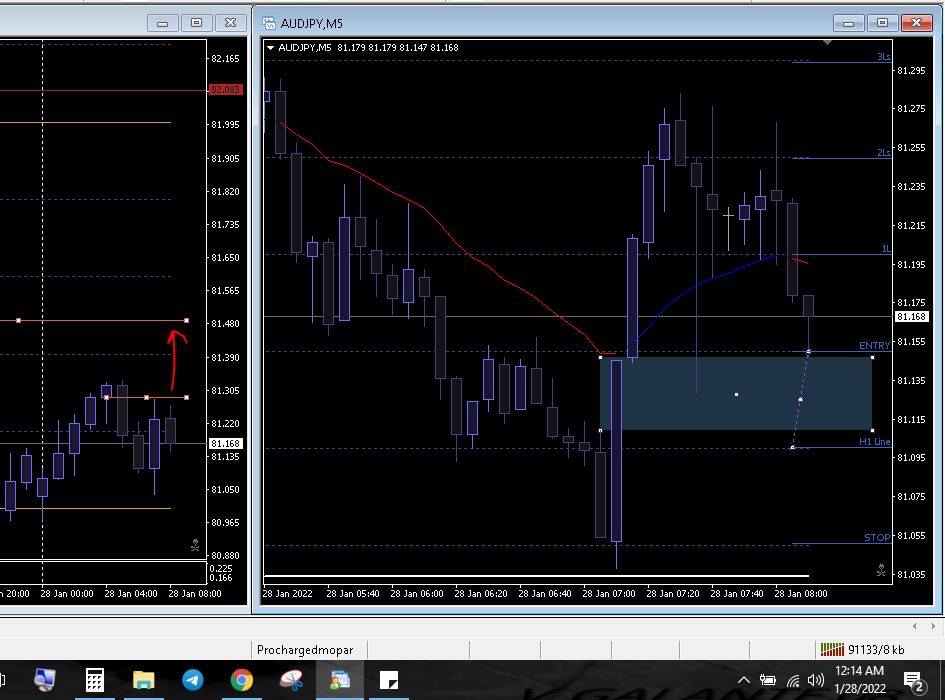Click the middle handle of the lower left-chart trendline
This screenshot has width=945, height=700.
click(x=146, y=397)
